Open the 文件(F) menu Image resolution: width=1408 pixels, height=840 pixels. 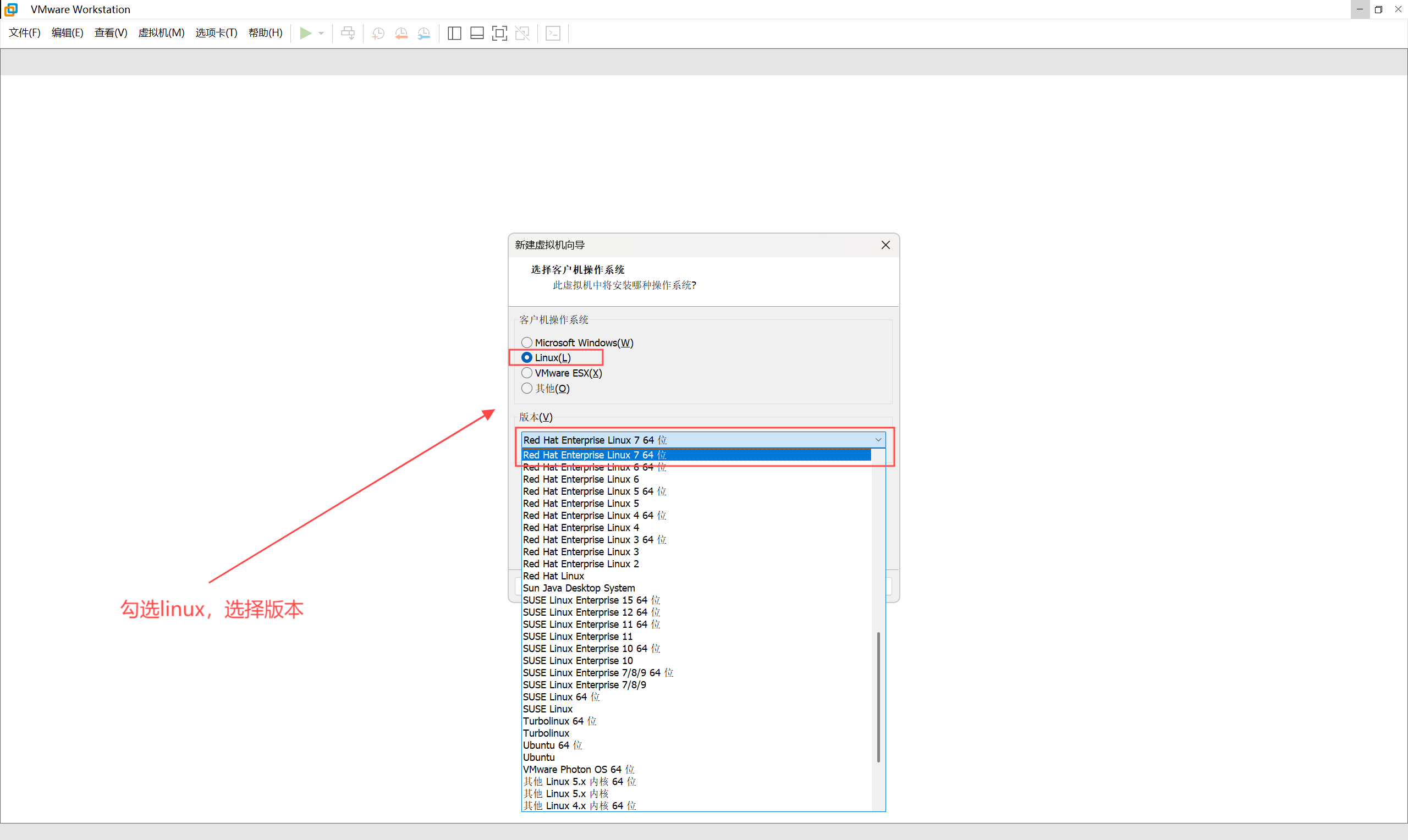24,33
